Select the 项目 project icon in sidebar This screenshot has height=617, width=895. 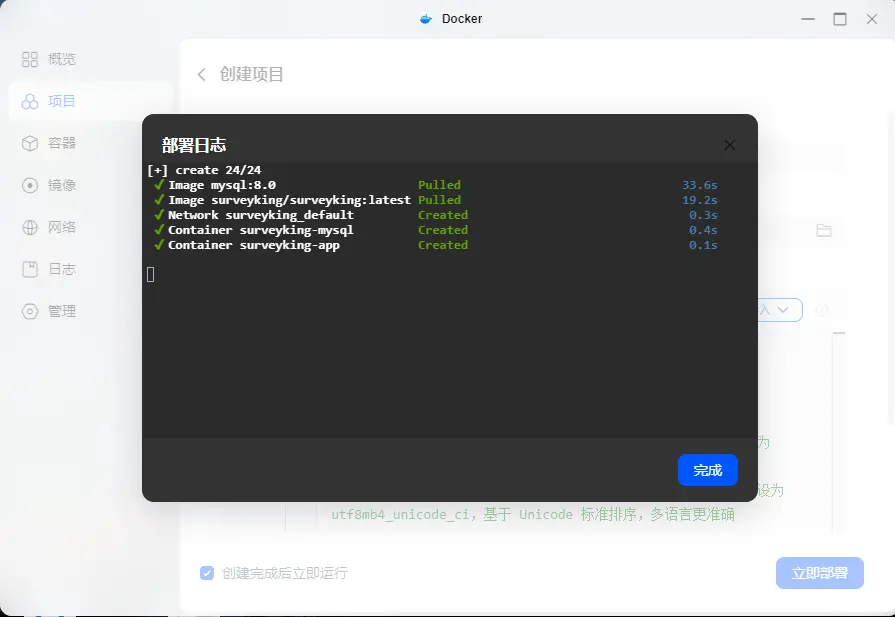point(30,101)
